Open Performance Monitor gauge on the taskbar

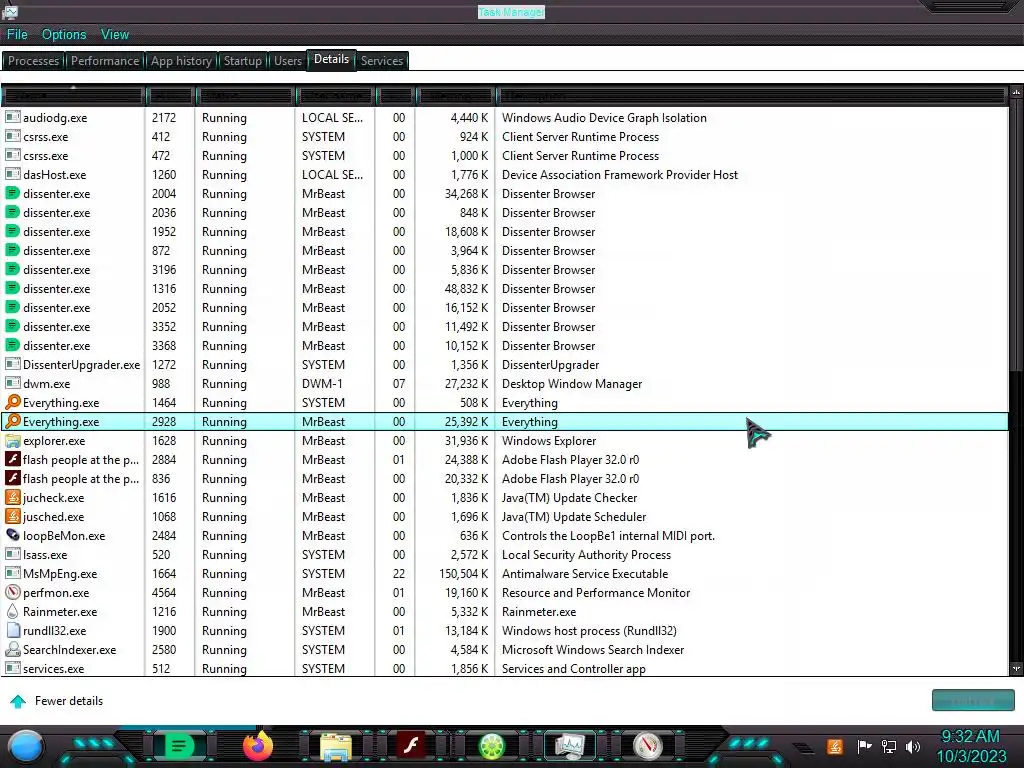point(648,746)
